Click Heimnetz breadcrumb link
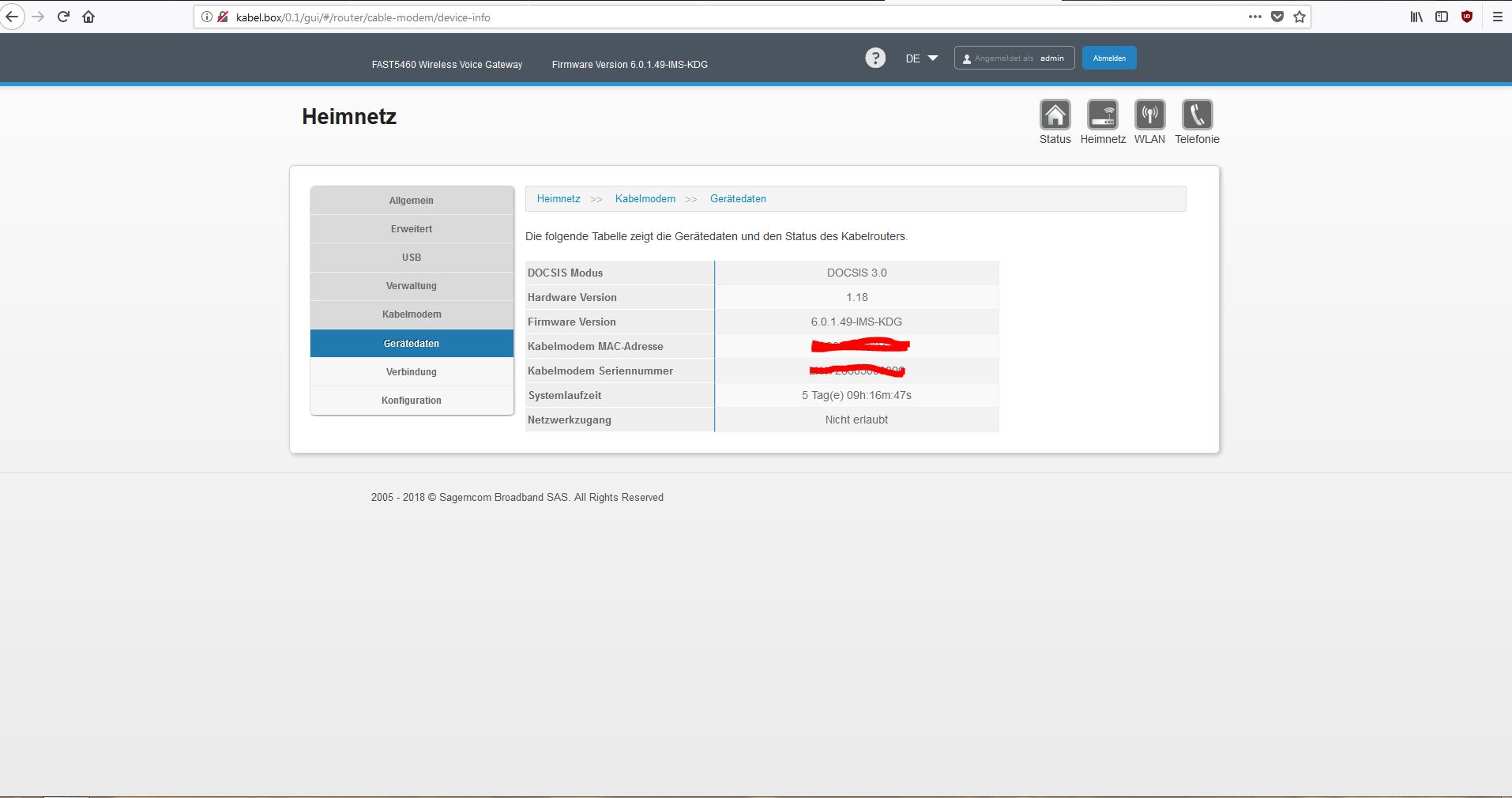1512x798 pixels. click(559, 199)
